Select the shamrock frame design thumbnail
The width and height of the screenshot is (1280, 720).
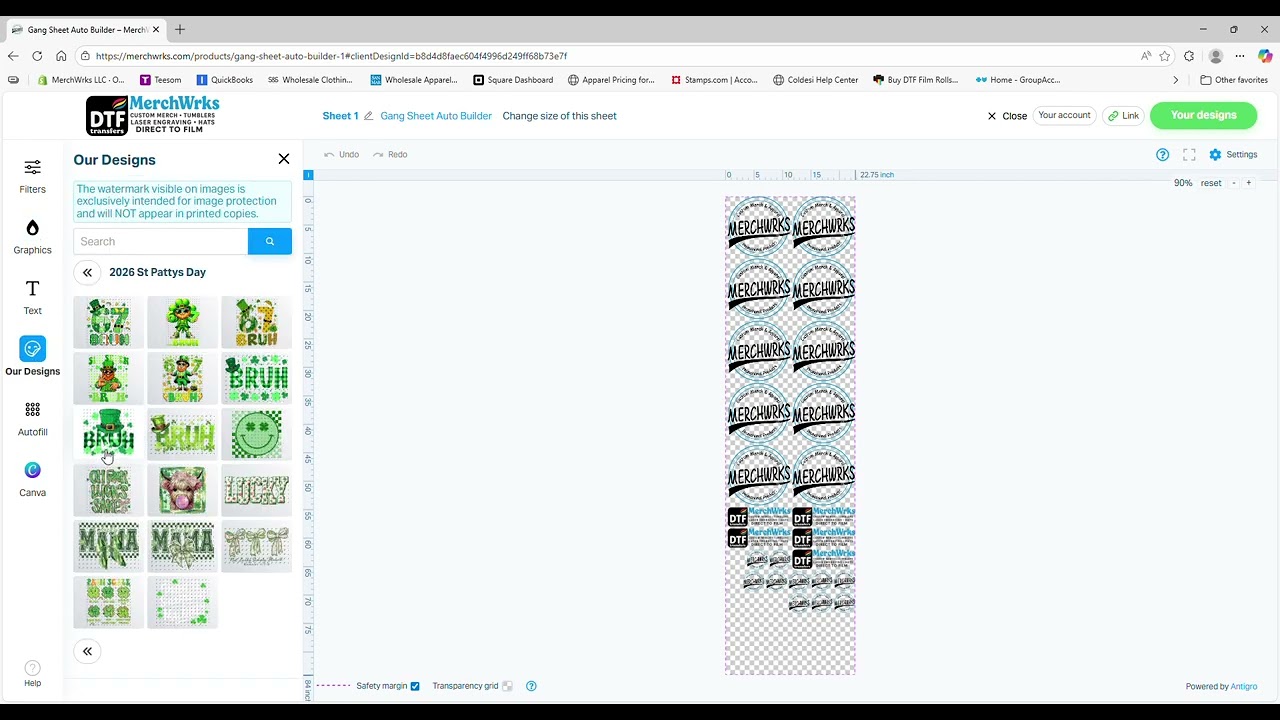(x=182, y=602)
